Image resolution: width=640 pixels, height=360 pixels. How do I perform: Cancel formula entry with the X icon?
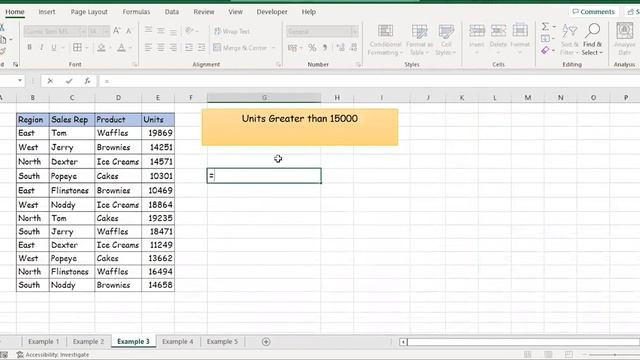coord(50,81)
